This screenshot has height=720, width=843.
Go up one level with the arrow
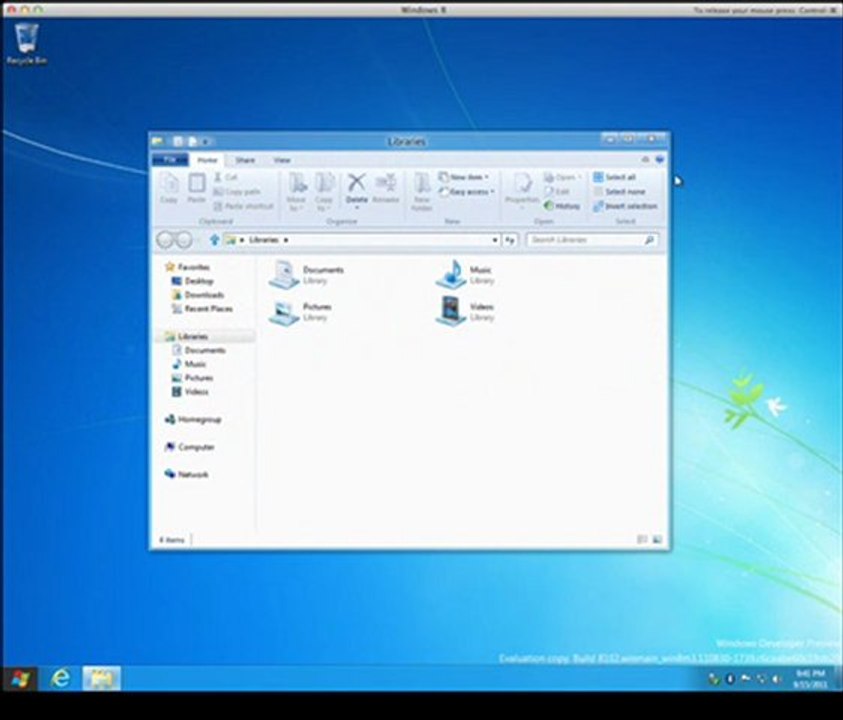(x=214, y=240)
